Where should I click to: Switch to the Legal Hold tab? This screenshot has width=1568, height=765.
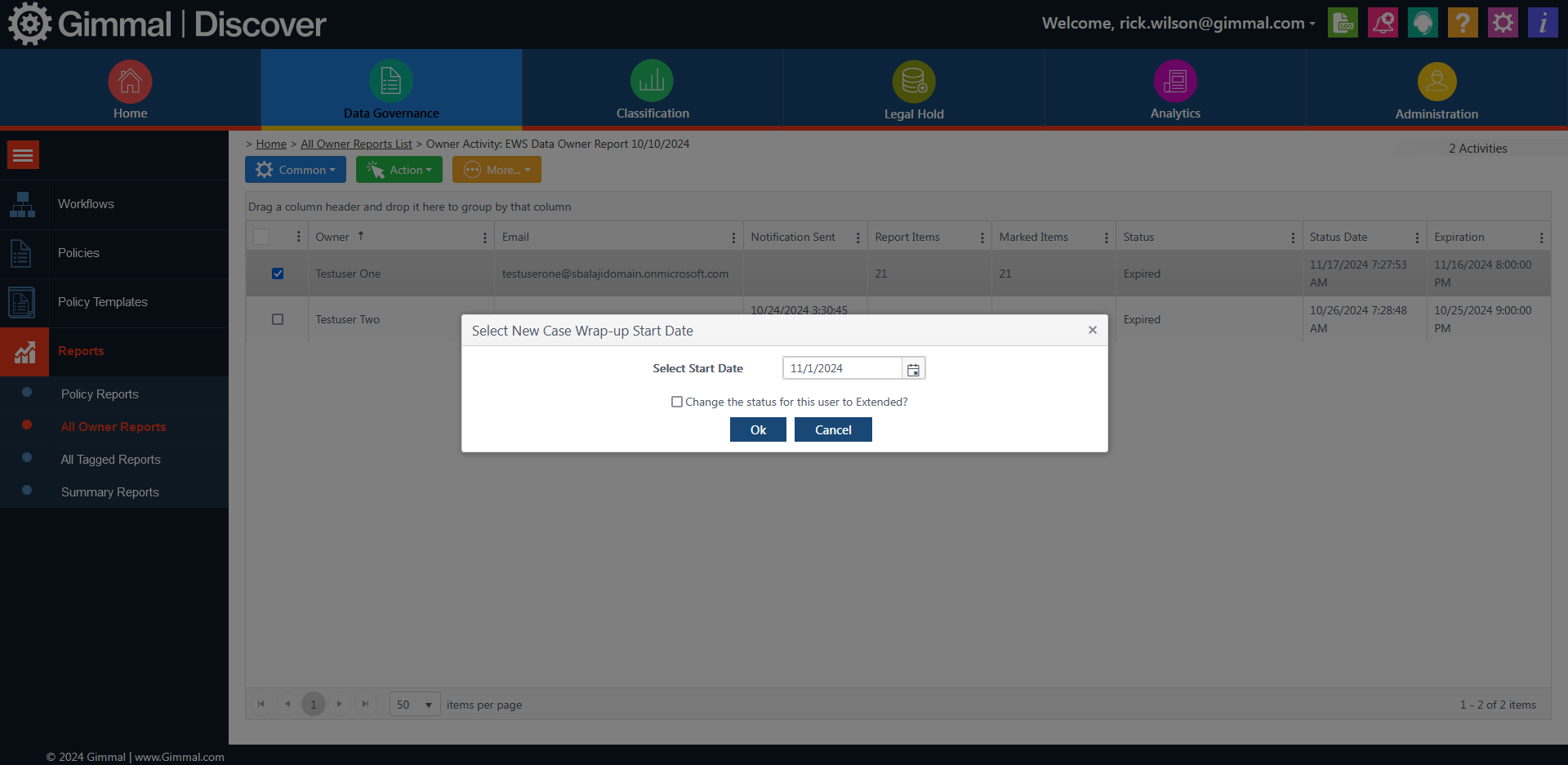click(x=914, y=88)
